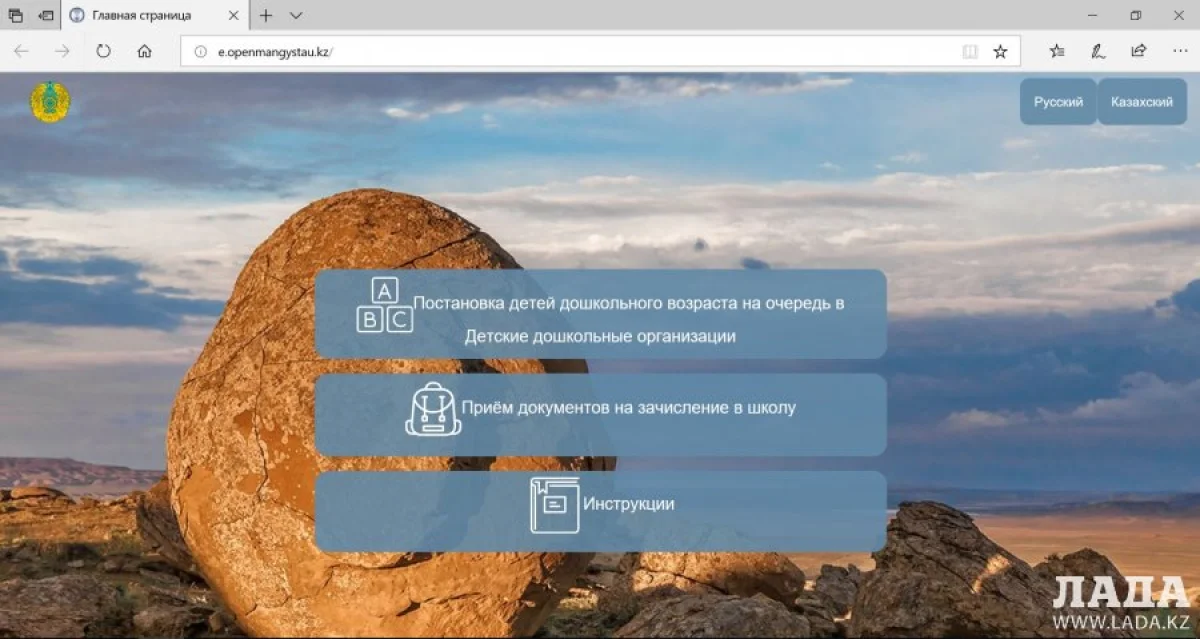Open Microsoft Edge Hub favorites icon

(x=1058, y=51)
